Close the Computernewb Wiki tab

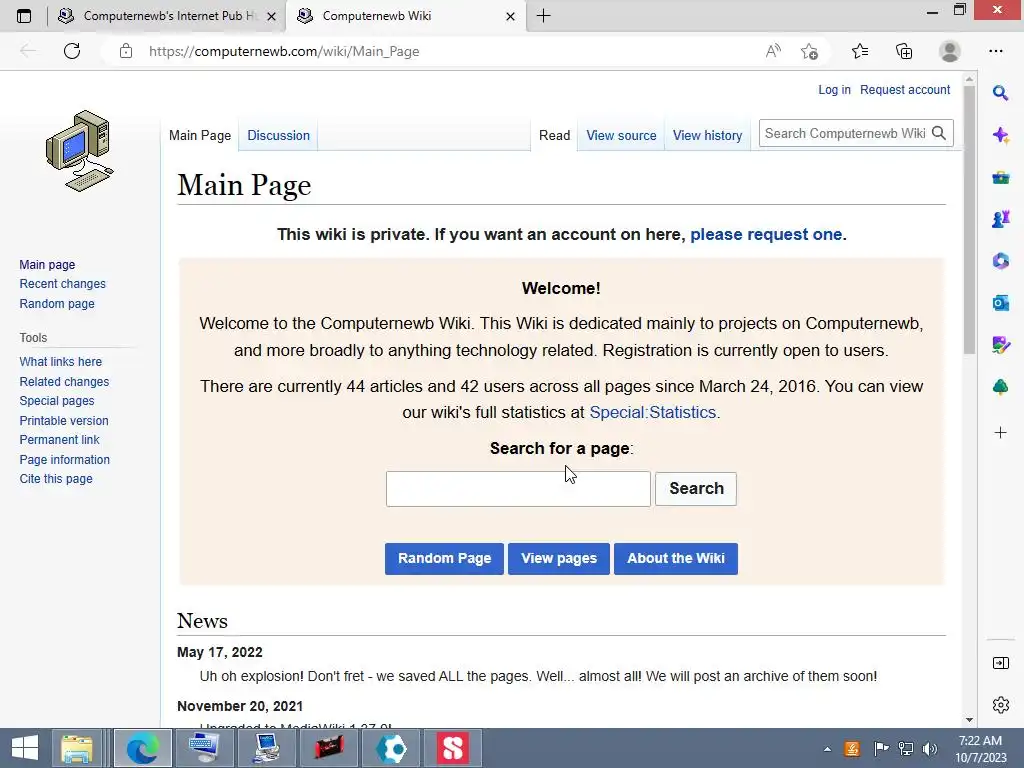click(x=511, y=16)
